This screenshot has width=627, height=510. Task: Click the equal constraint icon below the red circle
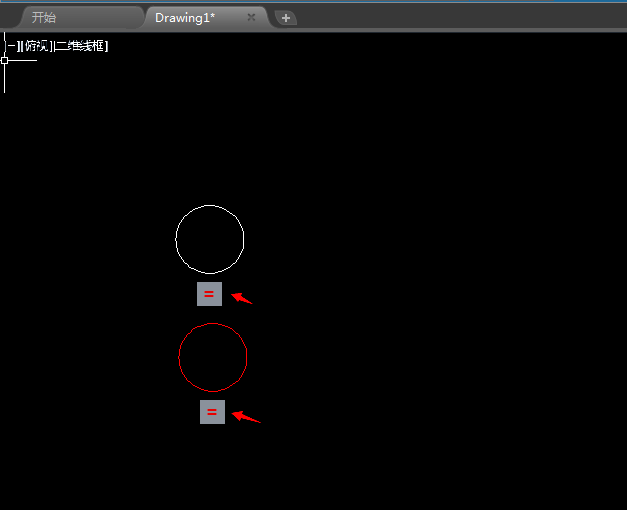[212, 412]
